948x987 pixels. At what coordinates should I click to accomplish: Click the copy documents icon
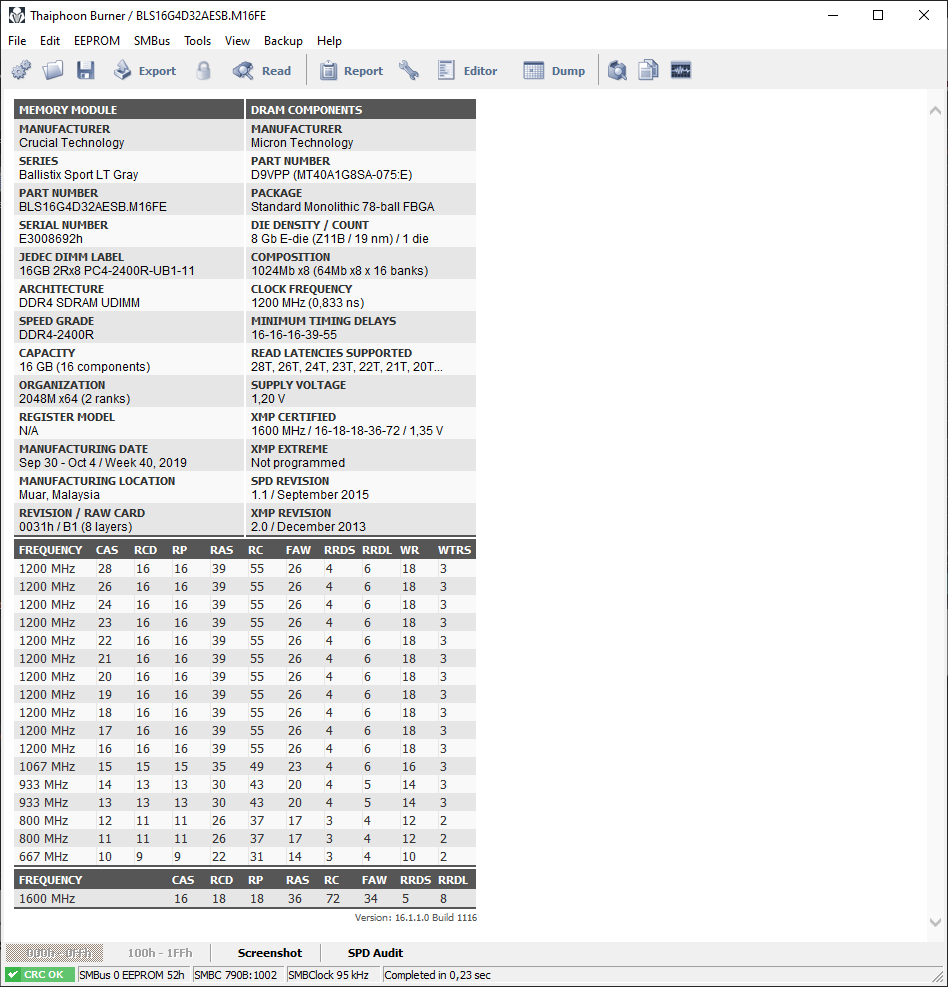coord(648,70)
